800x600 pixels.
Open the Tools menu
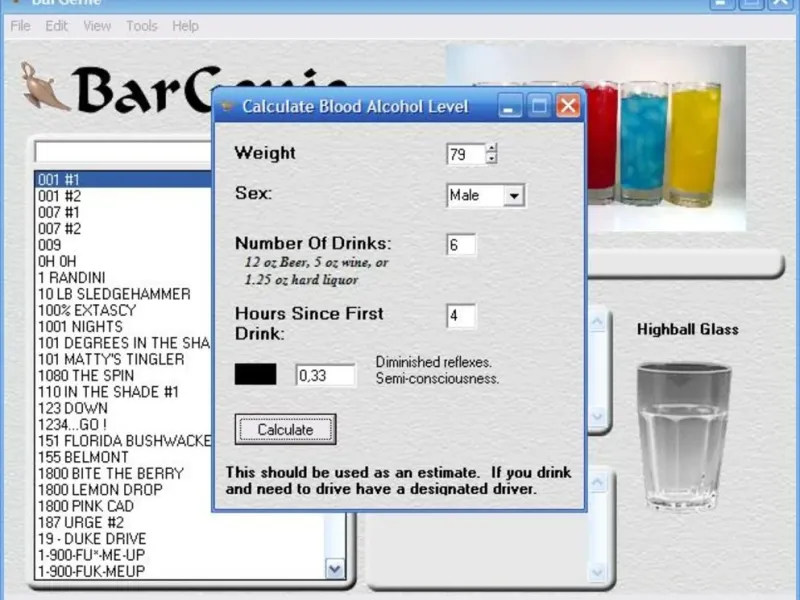142,26
